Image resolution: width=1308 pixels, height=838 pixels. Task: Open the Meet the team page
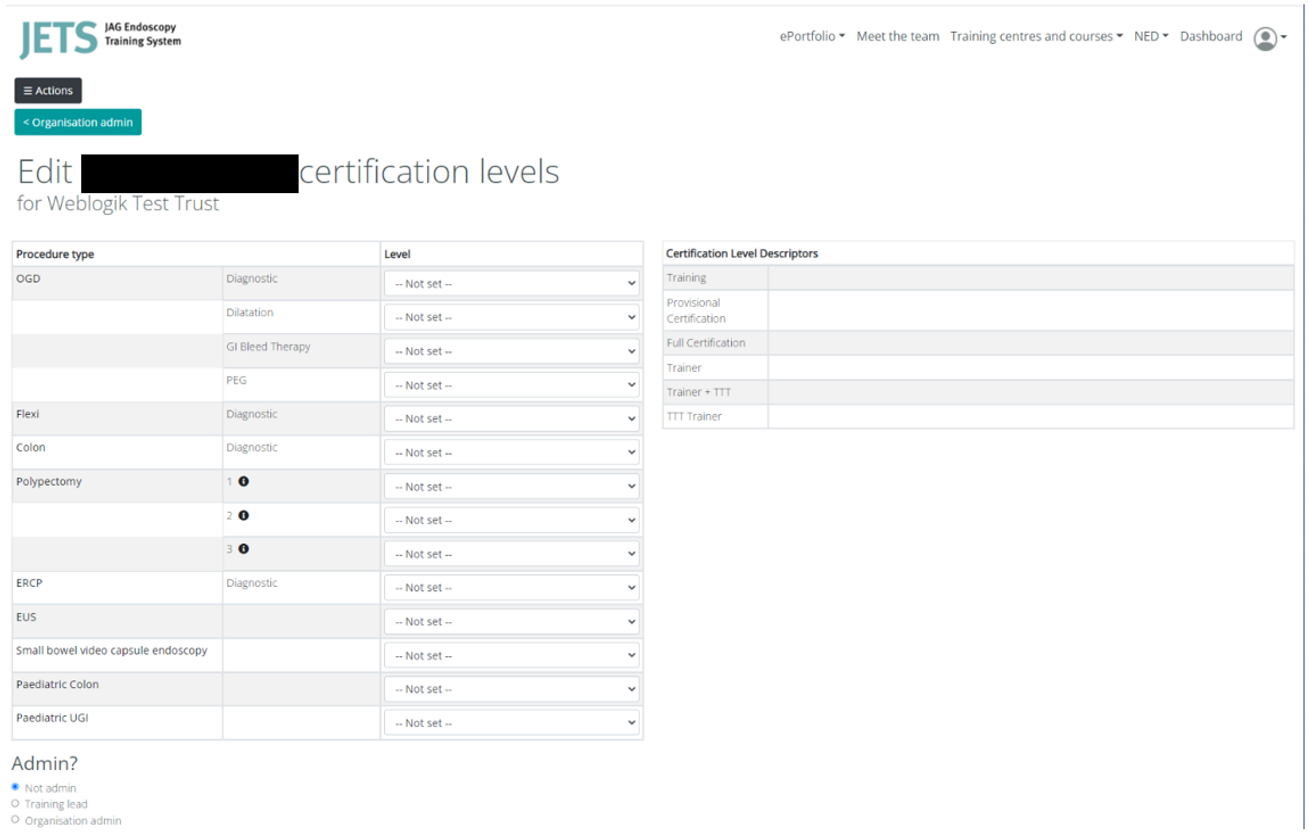tap(897, 37)
